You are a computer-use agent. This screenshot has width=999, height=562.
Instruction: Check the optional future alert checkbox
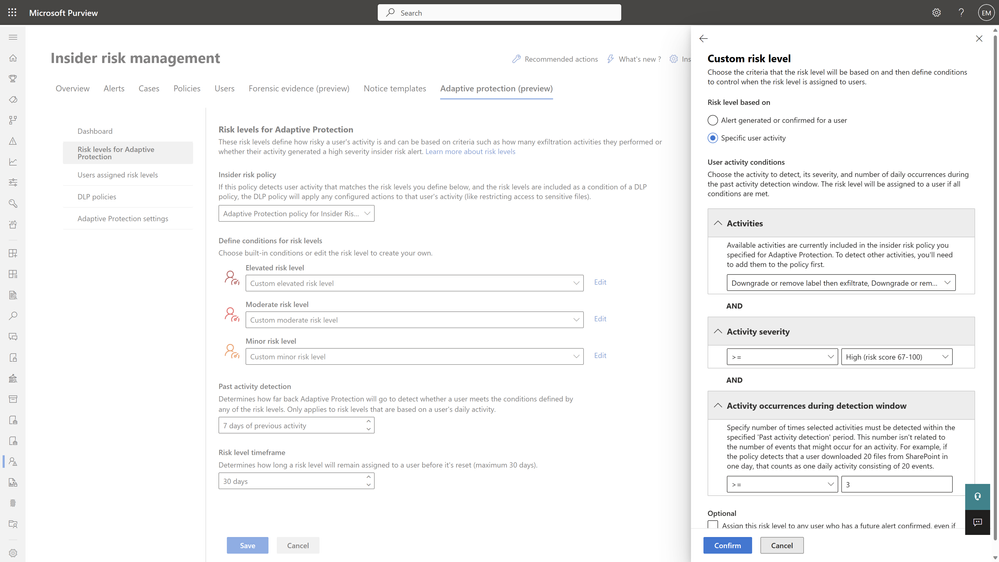(713, 525)
